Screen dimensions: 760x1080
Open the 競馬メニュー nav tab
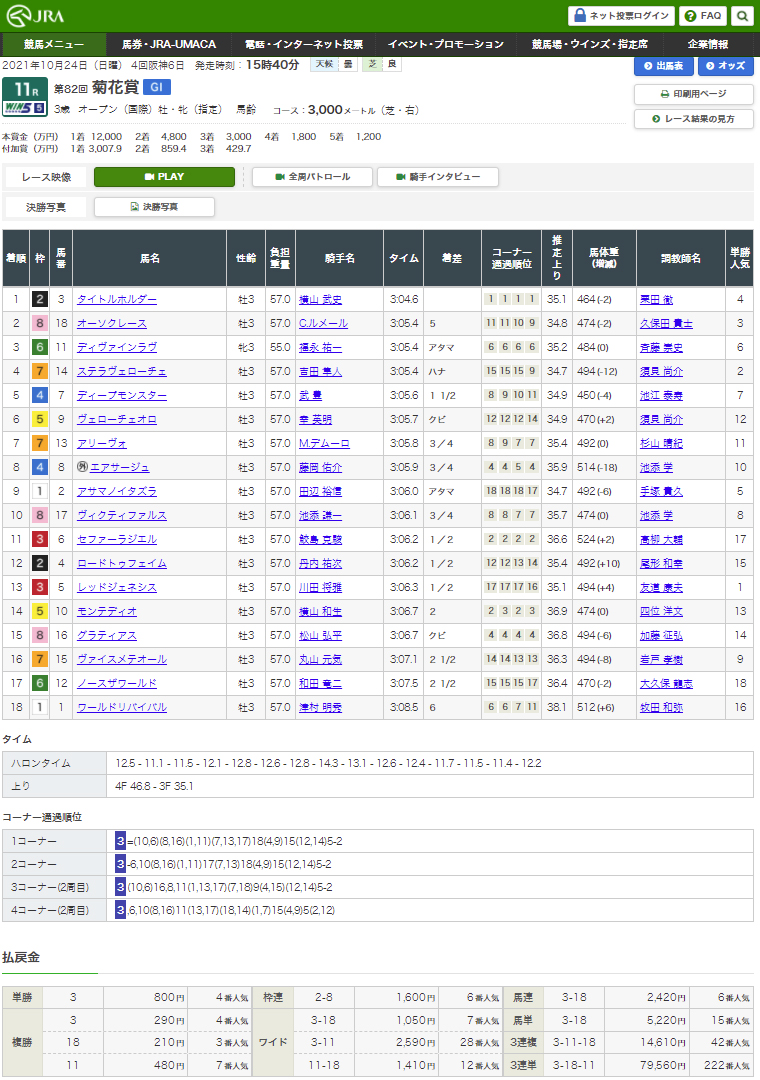54,45
